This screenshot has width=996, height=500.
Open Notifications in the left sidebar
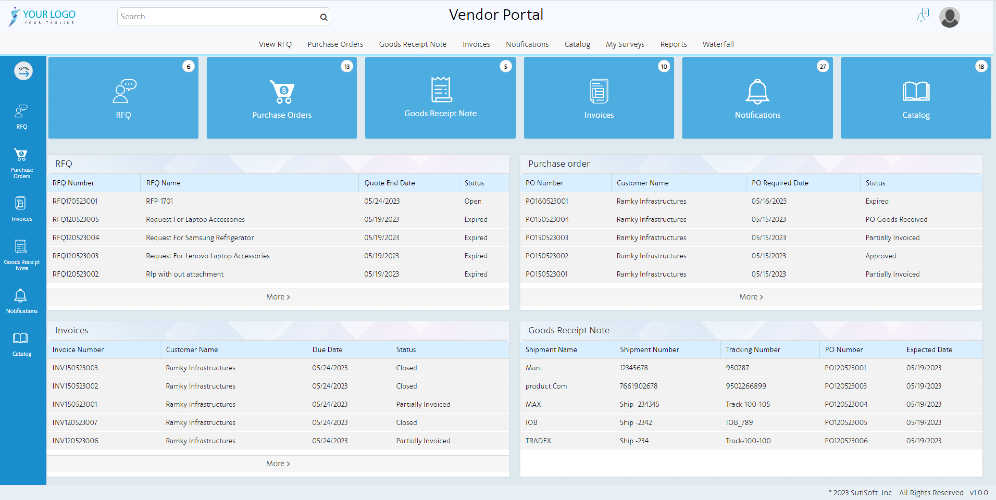[22, 301]
